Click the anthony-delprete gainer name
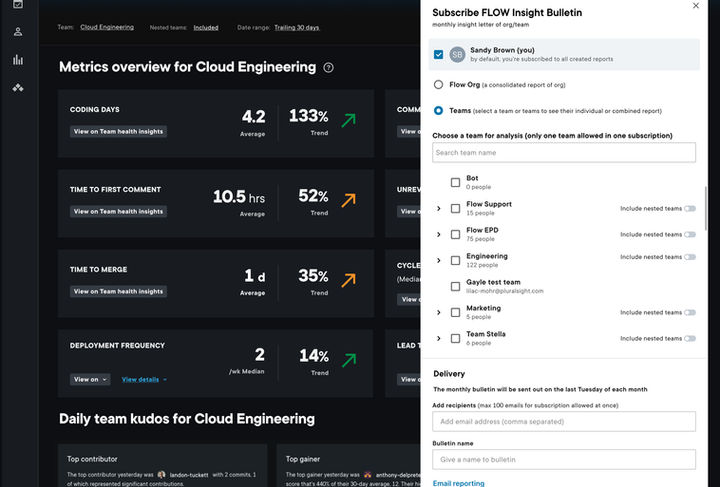The width and height of the screenshot is (720, 487). pyautogui.click(x=398, y=475)
